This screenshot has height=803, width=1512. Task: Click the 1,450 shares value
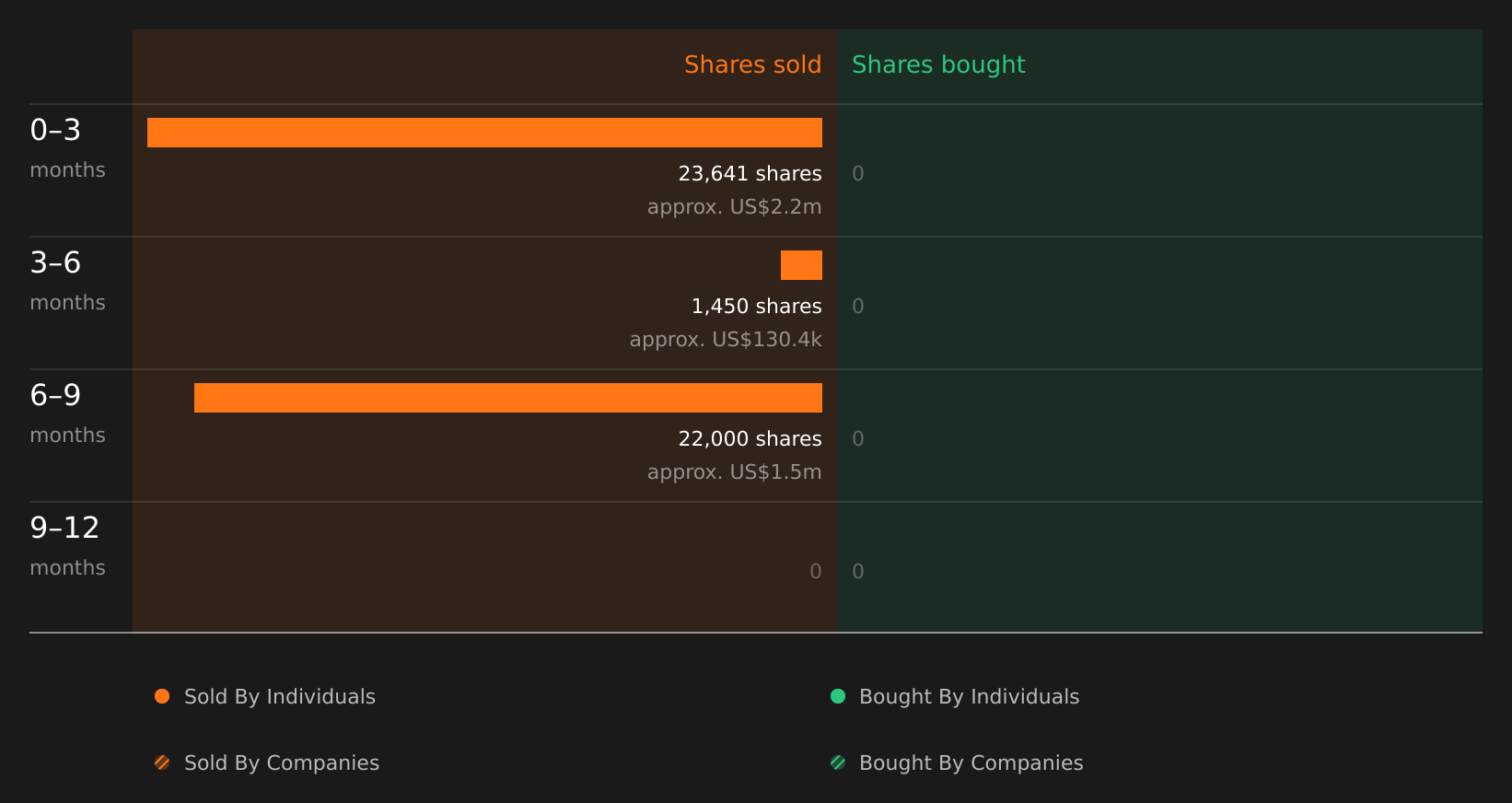point(756,307)
